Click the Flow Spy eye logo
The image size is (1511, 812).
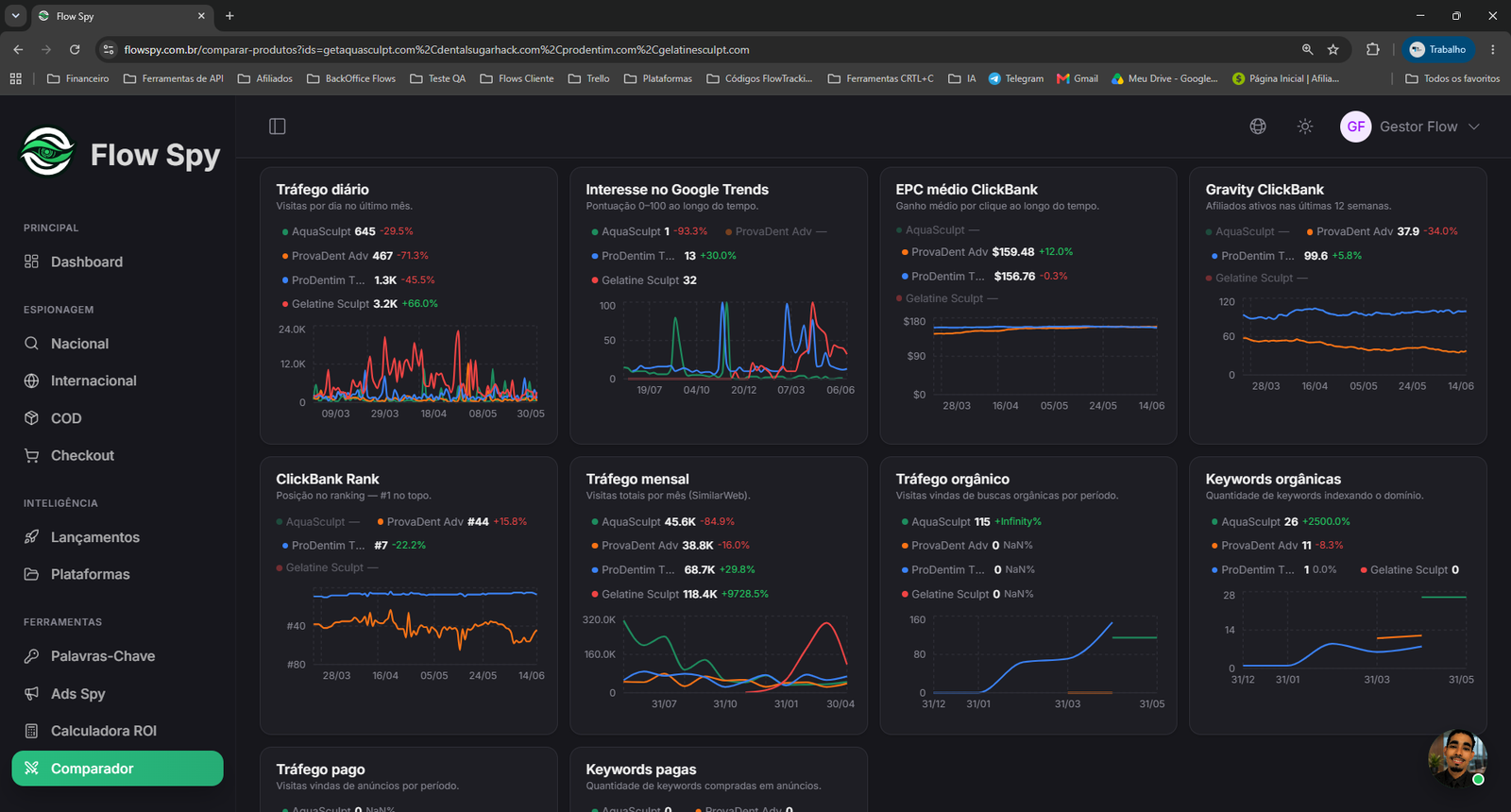tap(47, 152)
